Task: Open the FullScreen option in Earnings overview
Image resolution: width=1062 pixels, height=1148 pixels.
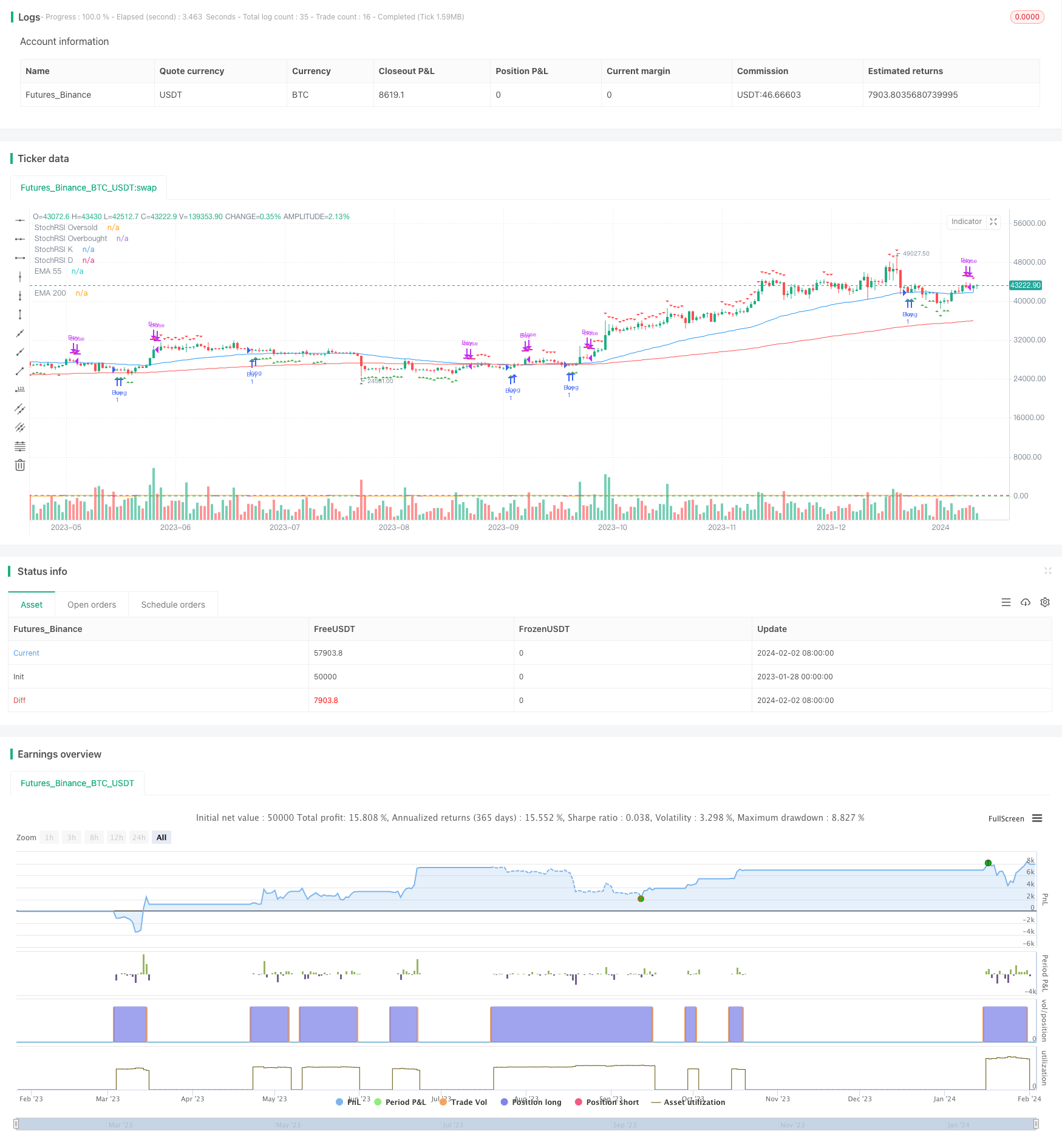Action: point(1005,818)
